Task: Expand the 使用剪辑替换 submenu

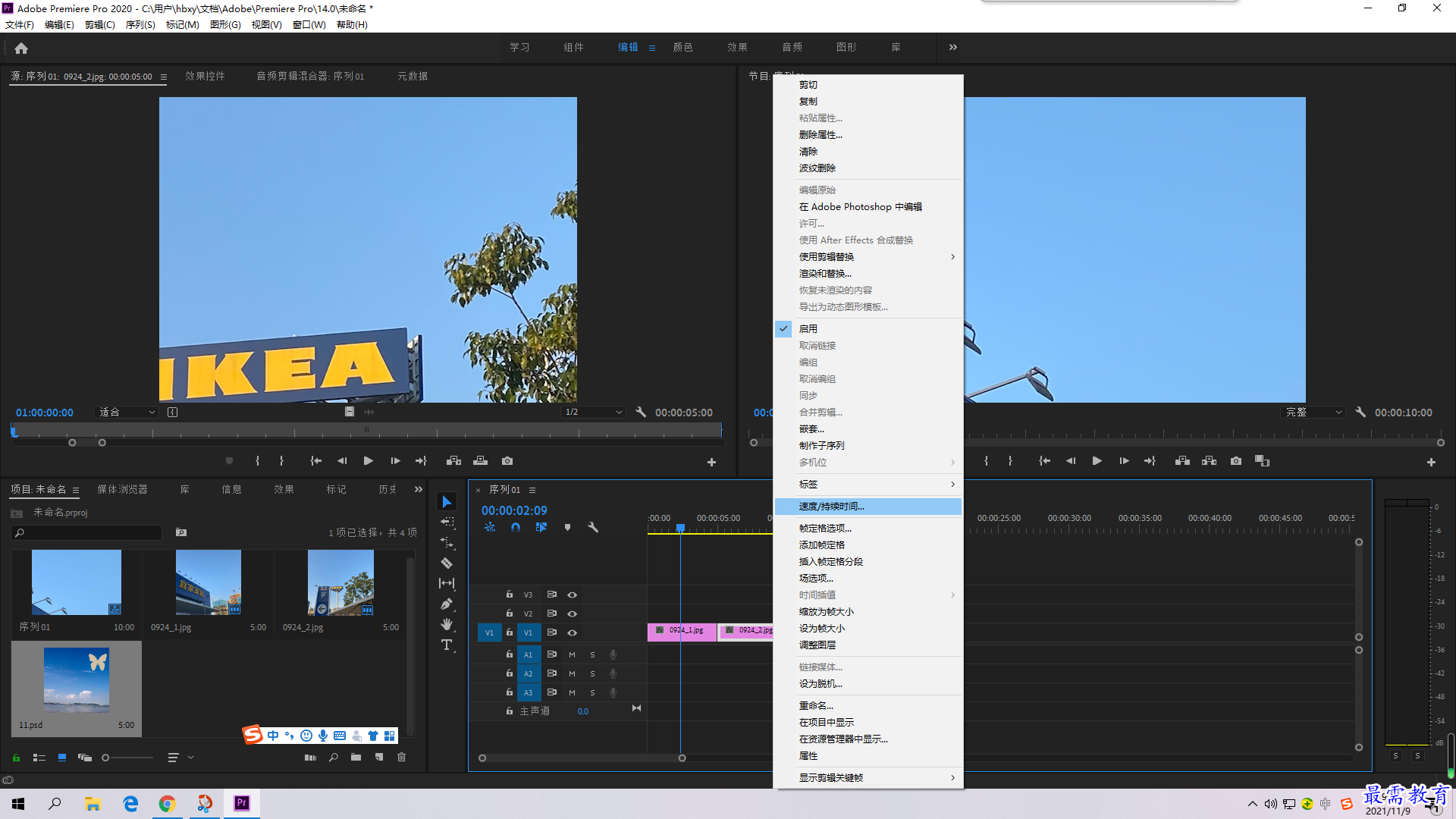Action: coord(868,256)
